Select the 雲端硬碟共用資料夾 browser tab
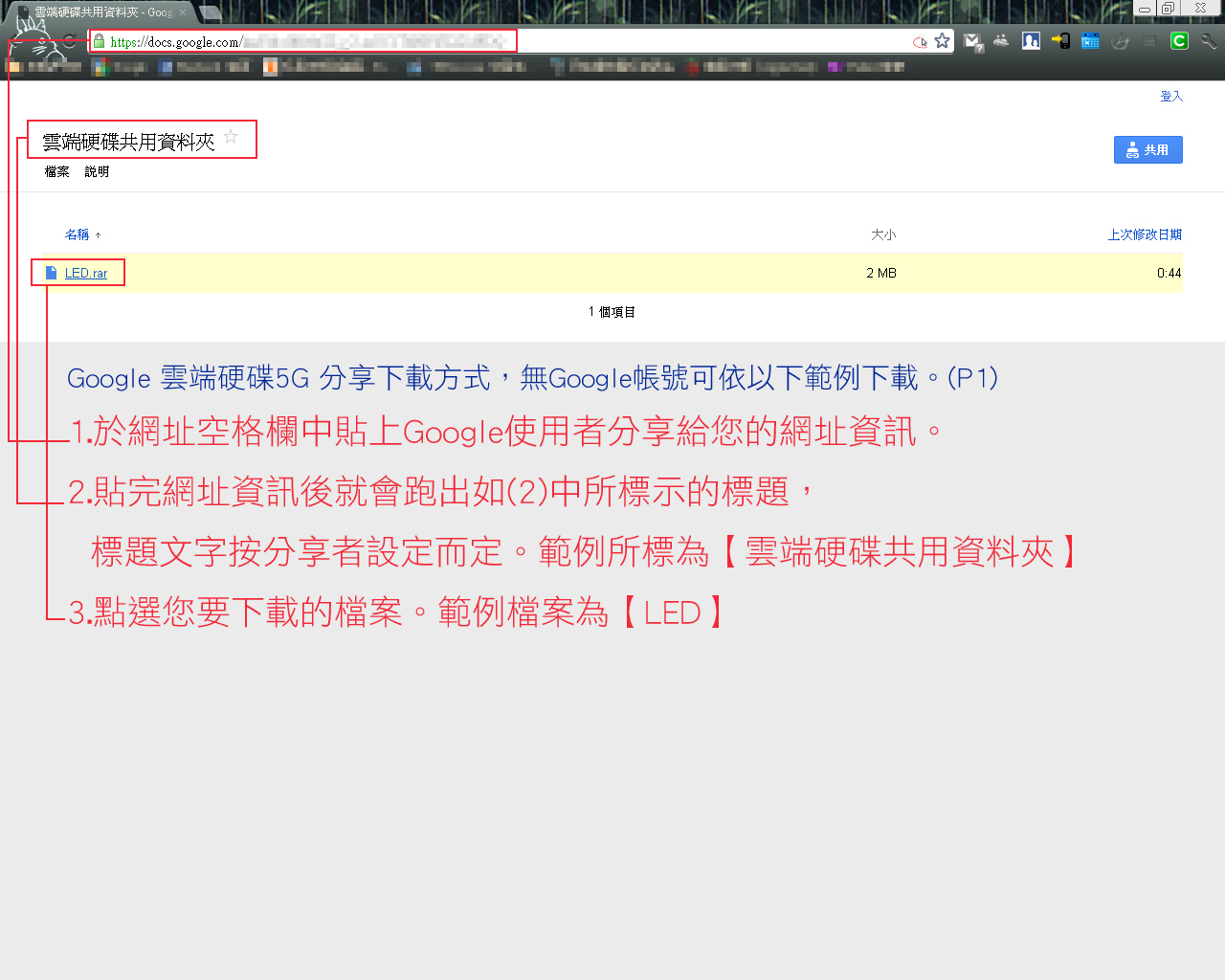The image size is (1225, 980). point(100,12)
